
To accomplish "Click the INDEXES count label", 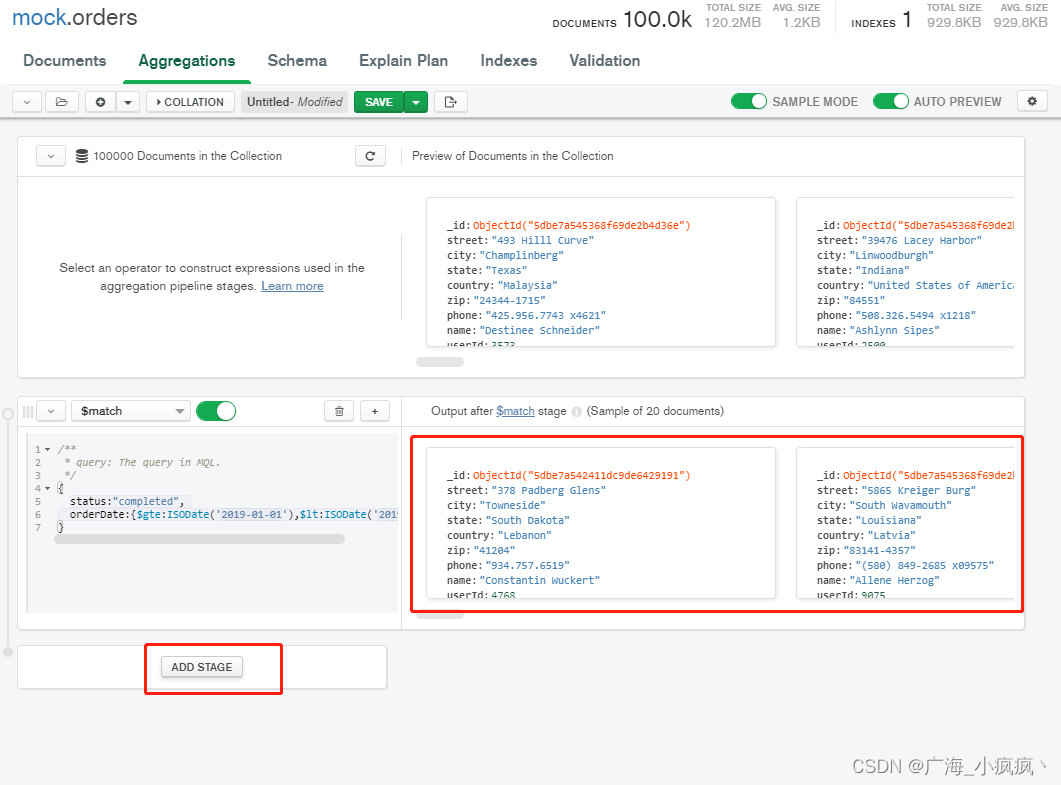I will click(x=873, y=23).
